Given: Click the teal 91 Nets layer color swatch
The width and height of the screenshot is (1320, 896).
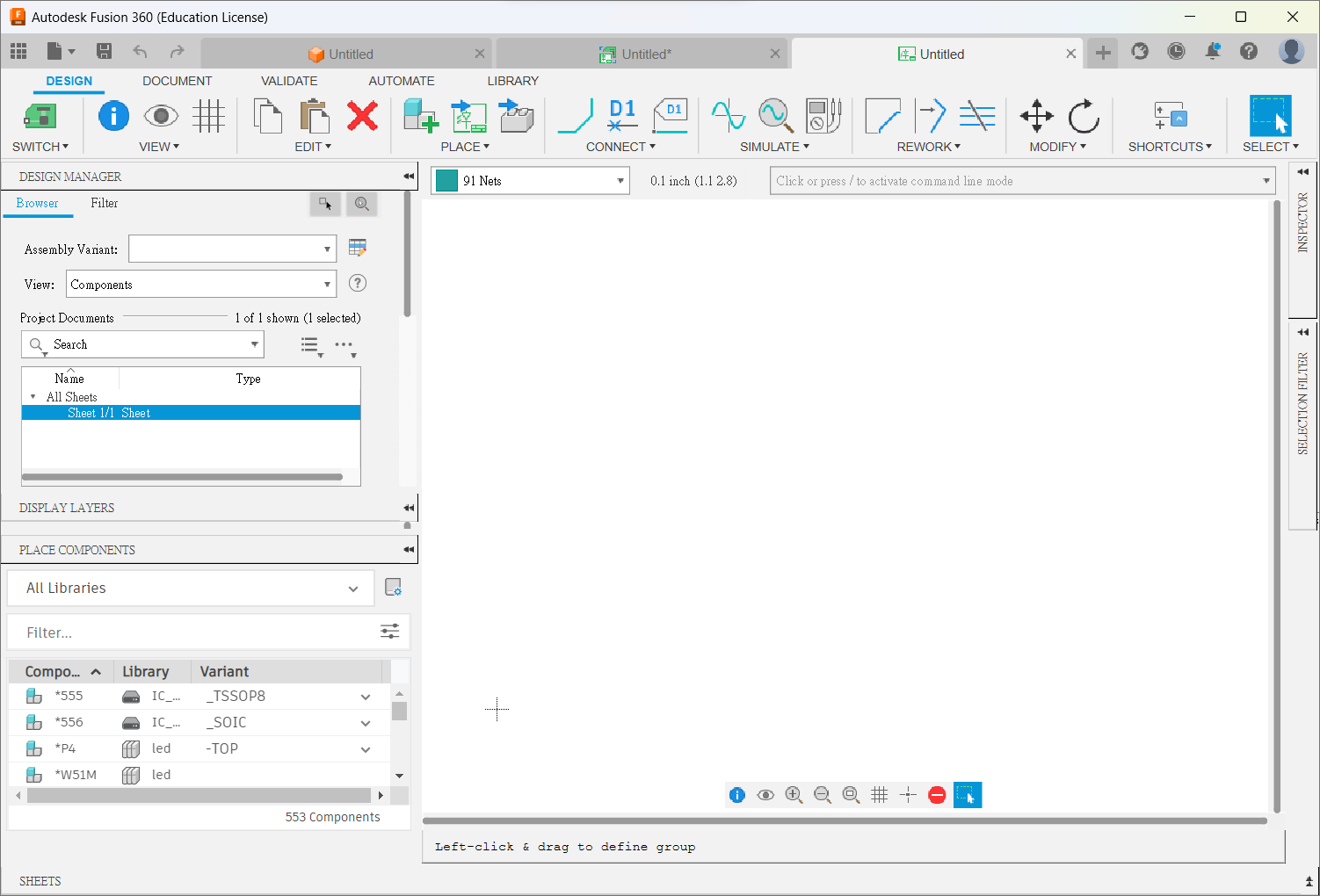Looking at the screenshot, I should 447,181.
